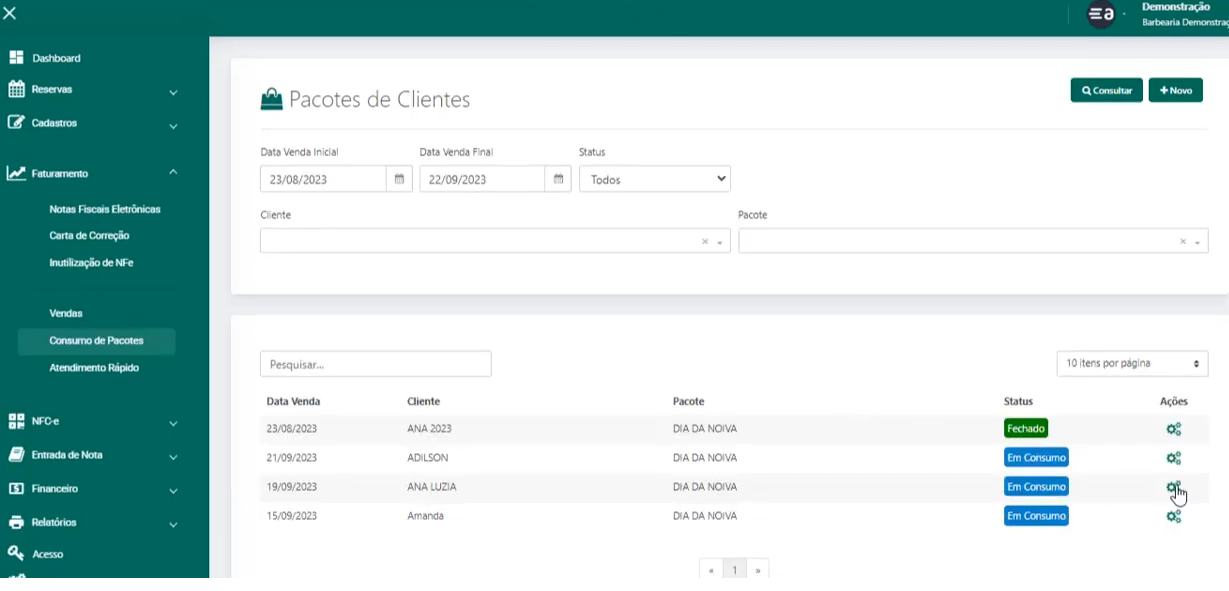The height and width of the screenshot is (591, 1229).
Task: Go to Atendimento Rápido in sidebar
Action: (x=94, y=368)
